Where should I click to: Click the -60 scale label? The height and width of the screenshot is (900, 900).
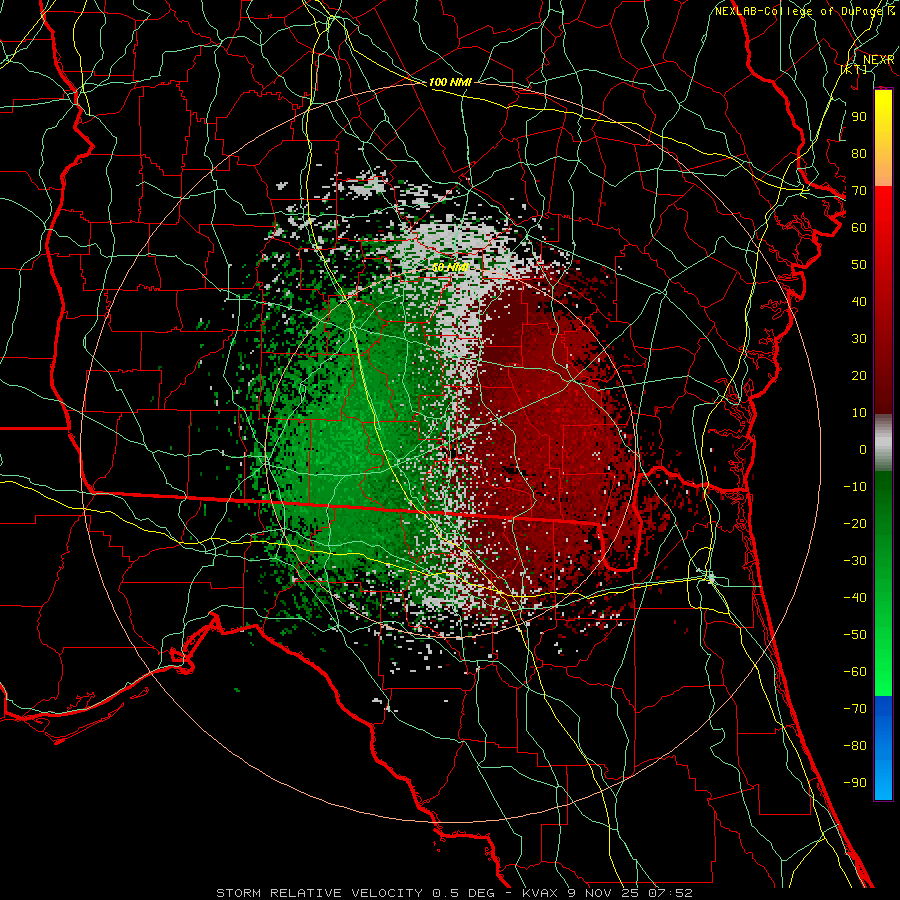click(855, 672)
